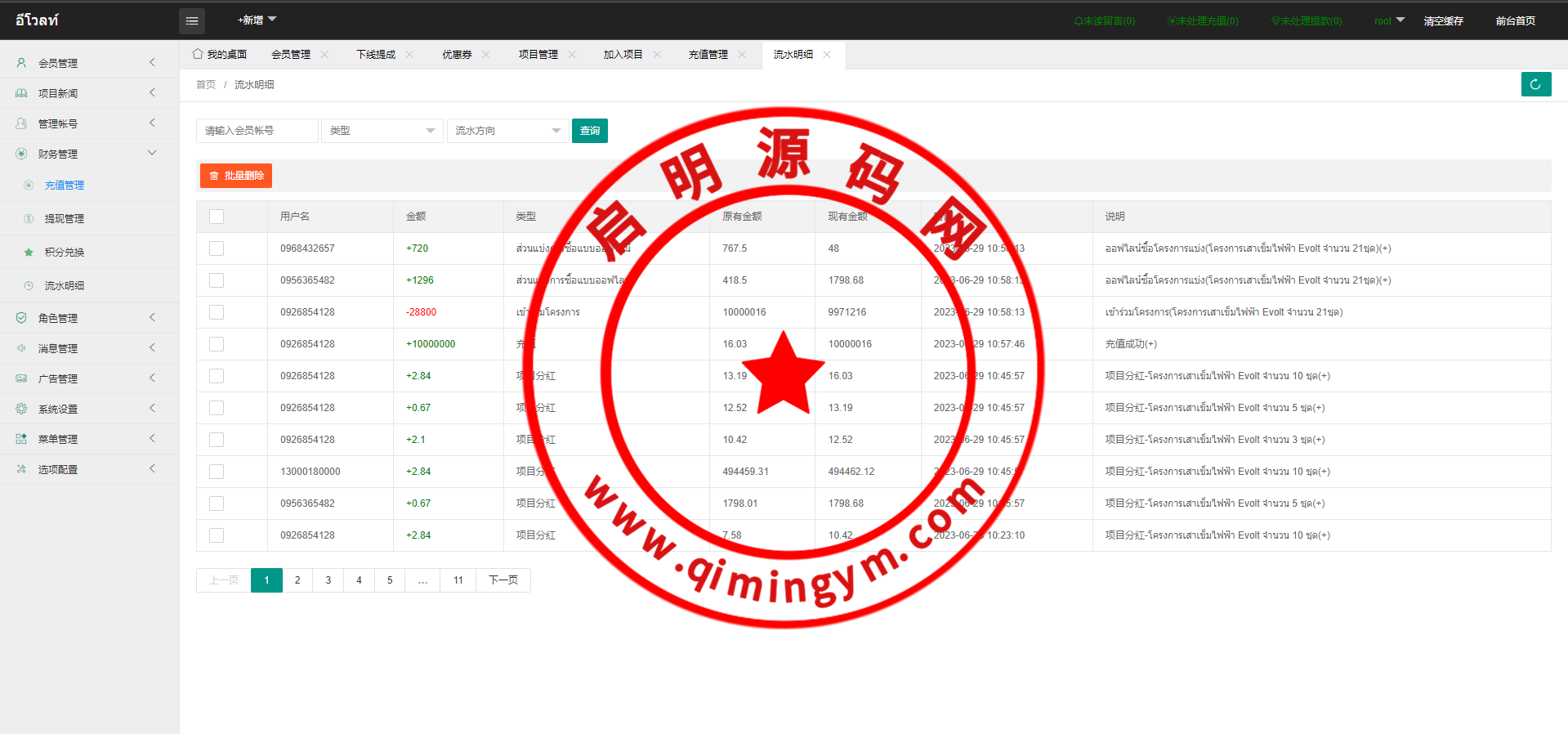
Task: Click the green refresh icon button
Action: [1535, 84]
